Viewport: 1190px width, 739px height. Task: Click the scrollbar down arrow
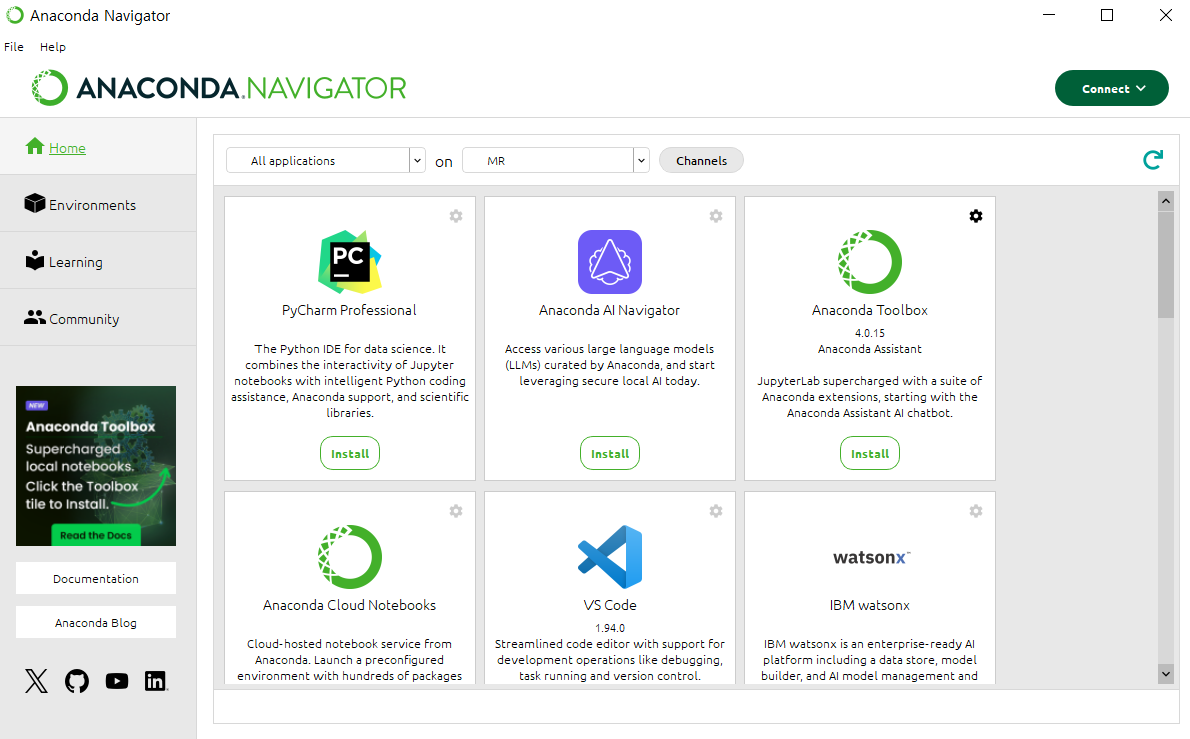click(1166, 673)
